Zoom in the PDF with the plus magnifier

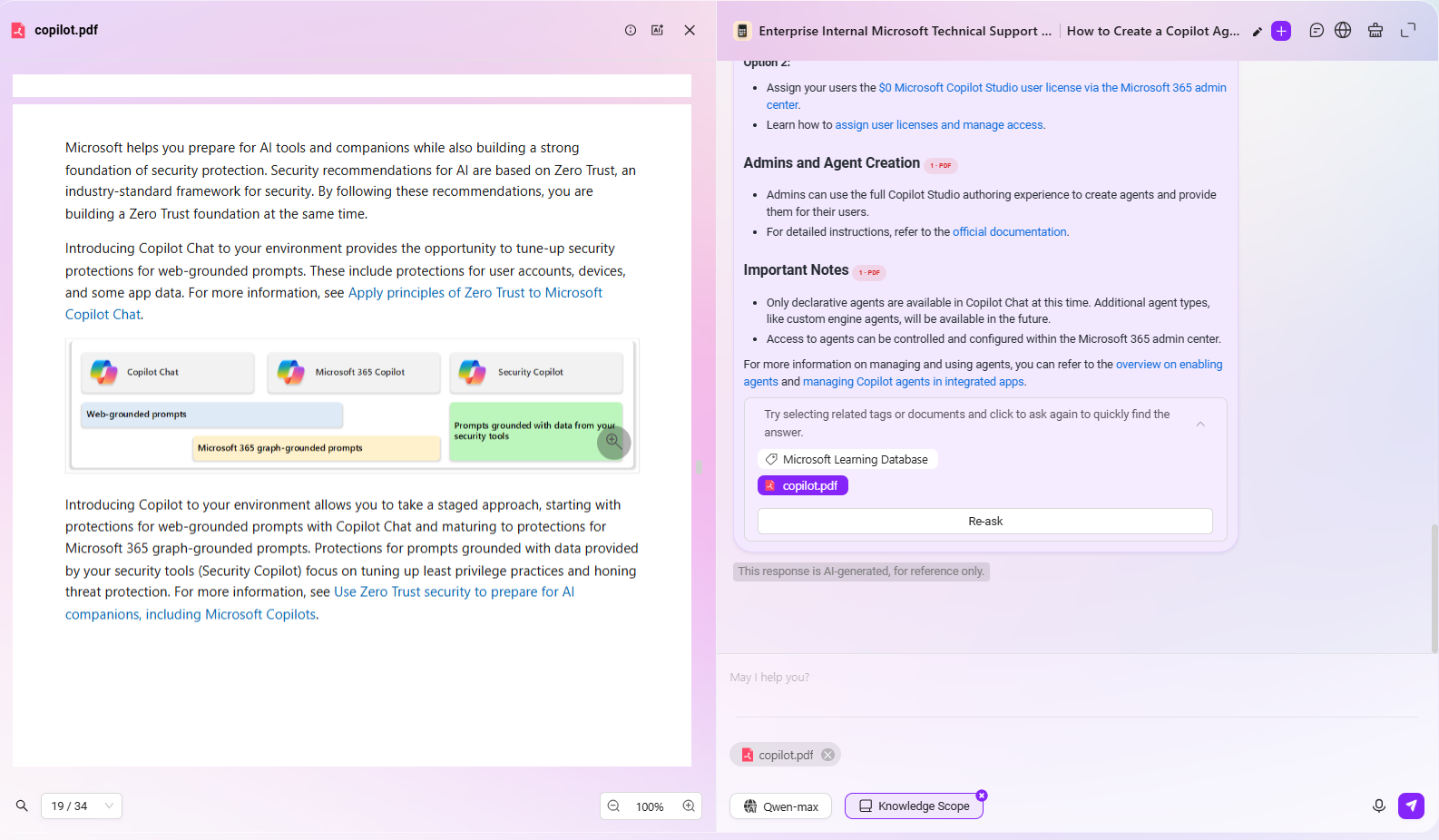point(689,806)
